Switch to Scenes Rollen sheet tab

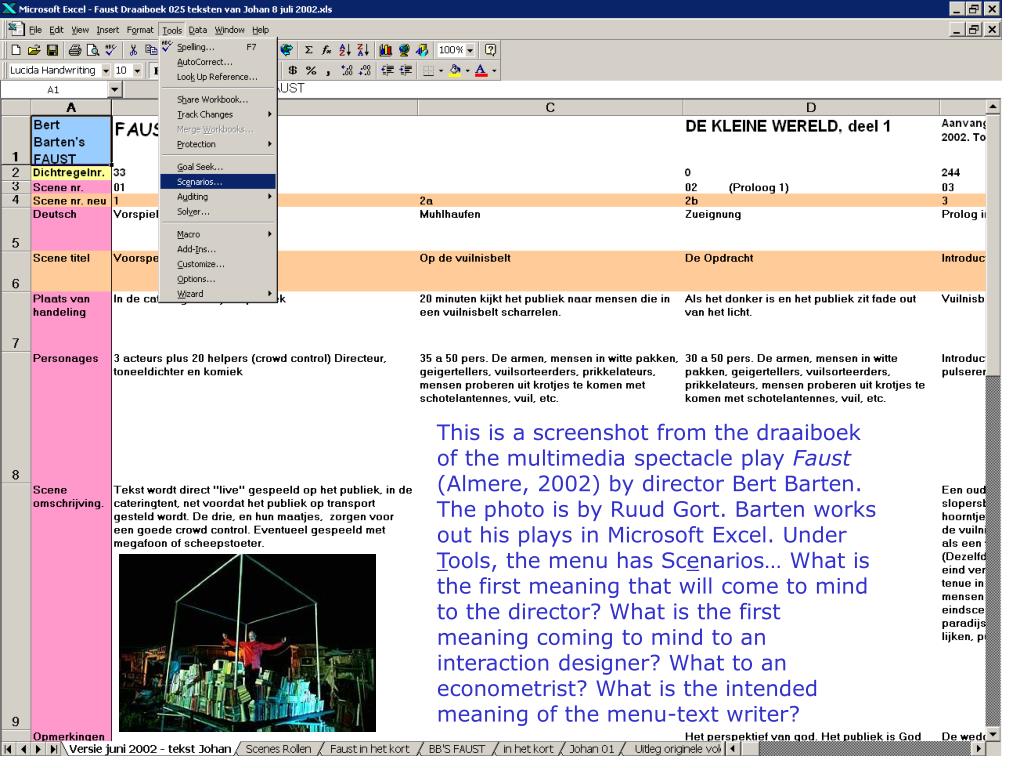click(x=278, y=749)
